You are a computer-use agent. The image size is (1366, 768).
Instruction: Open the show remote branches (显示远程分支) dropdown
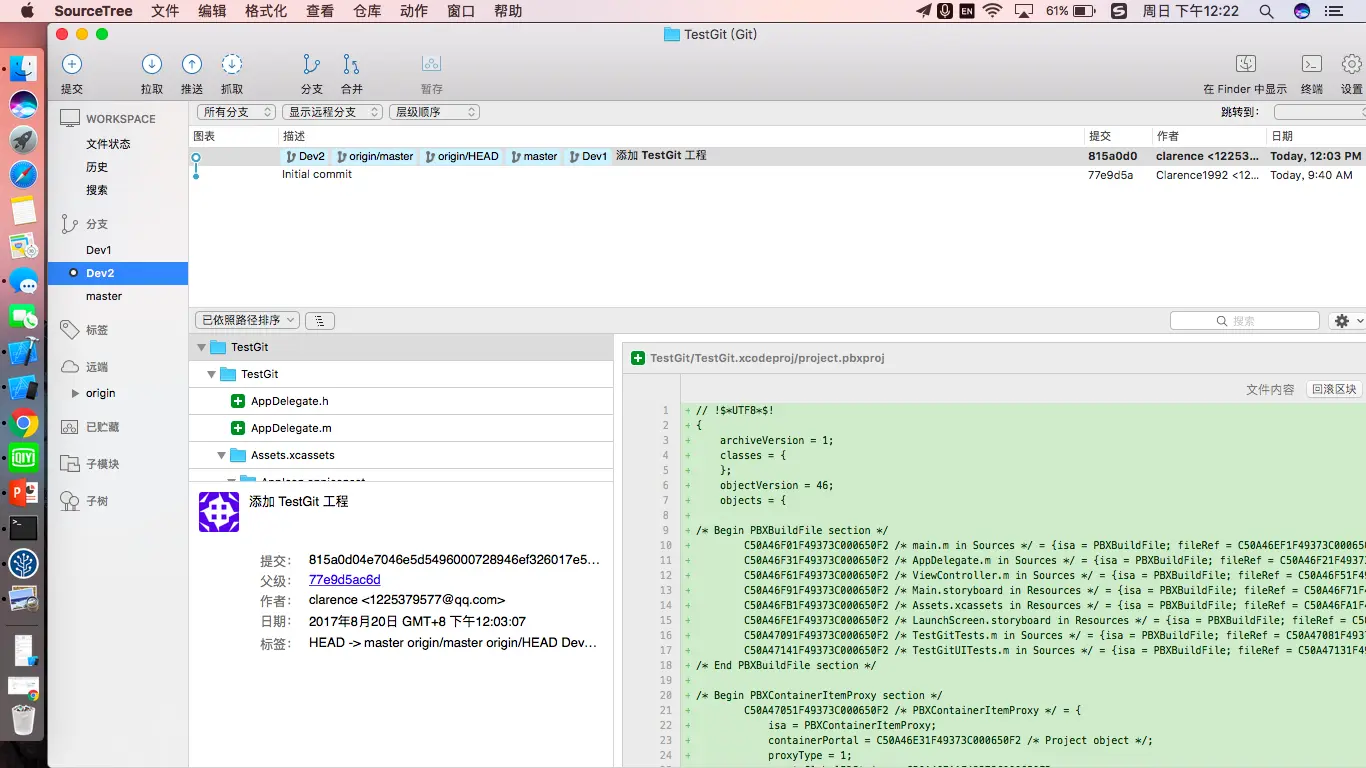pyautogui.click(x=332, y=112)
